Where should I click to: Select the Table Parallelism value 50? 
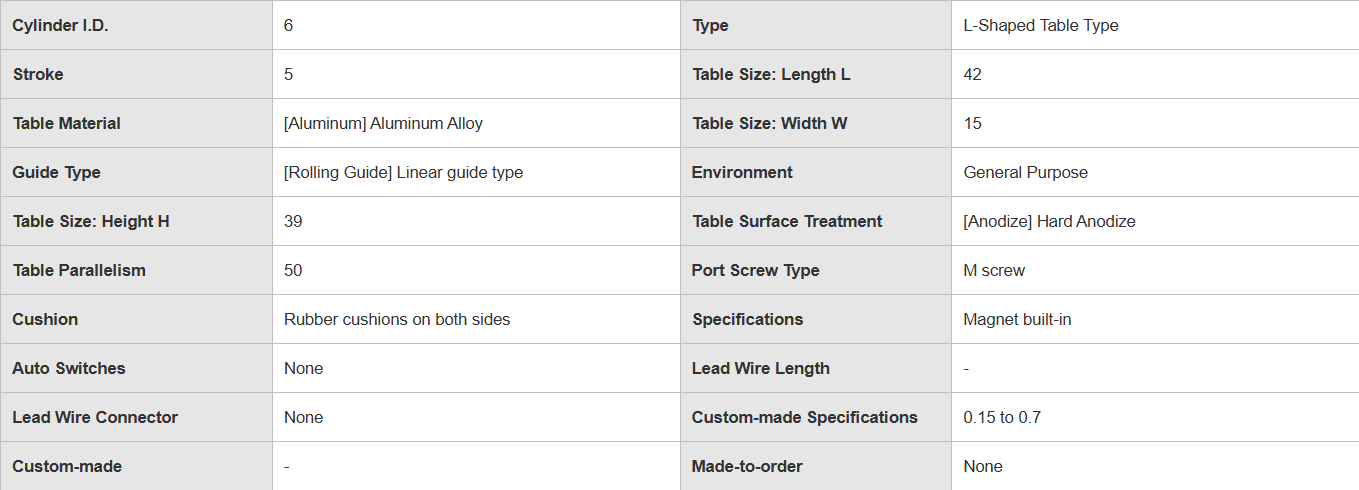293,270
